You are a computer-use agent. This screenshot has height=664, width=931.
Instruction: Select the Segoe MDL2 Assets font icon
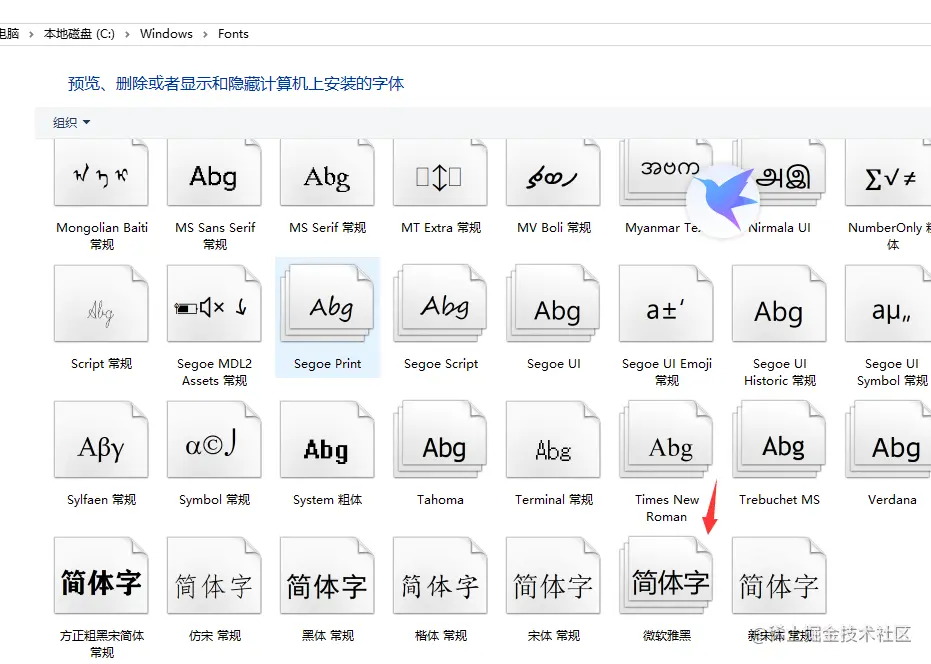coord(214,303)
